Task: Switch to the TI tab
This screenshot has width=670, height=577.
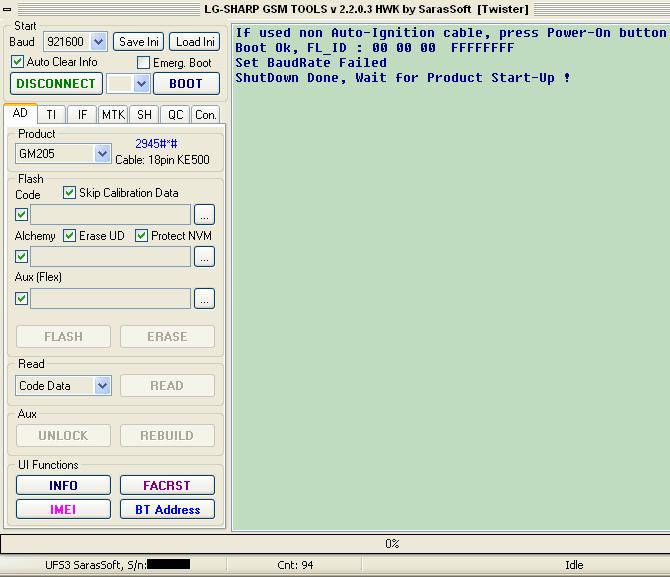Action: point(51,115)
